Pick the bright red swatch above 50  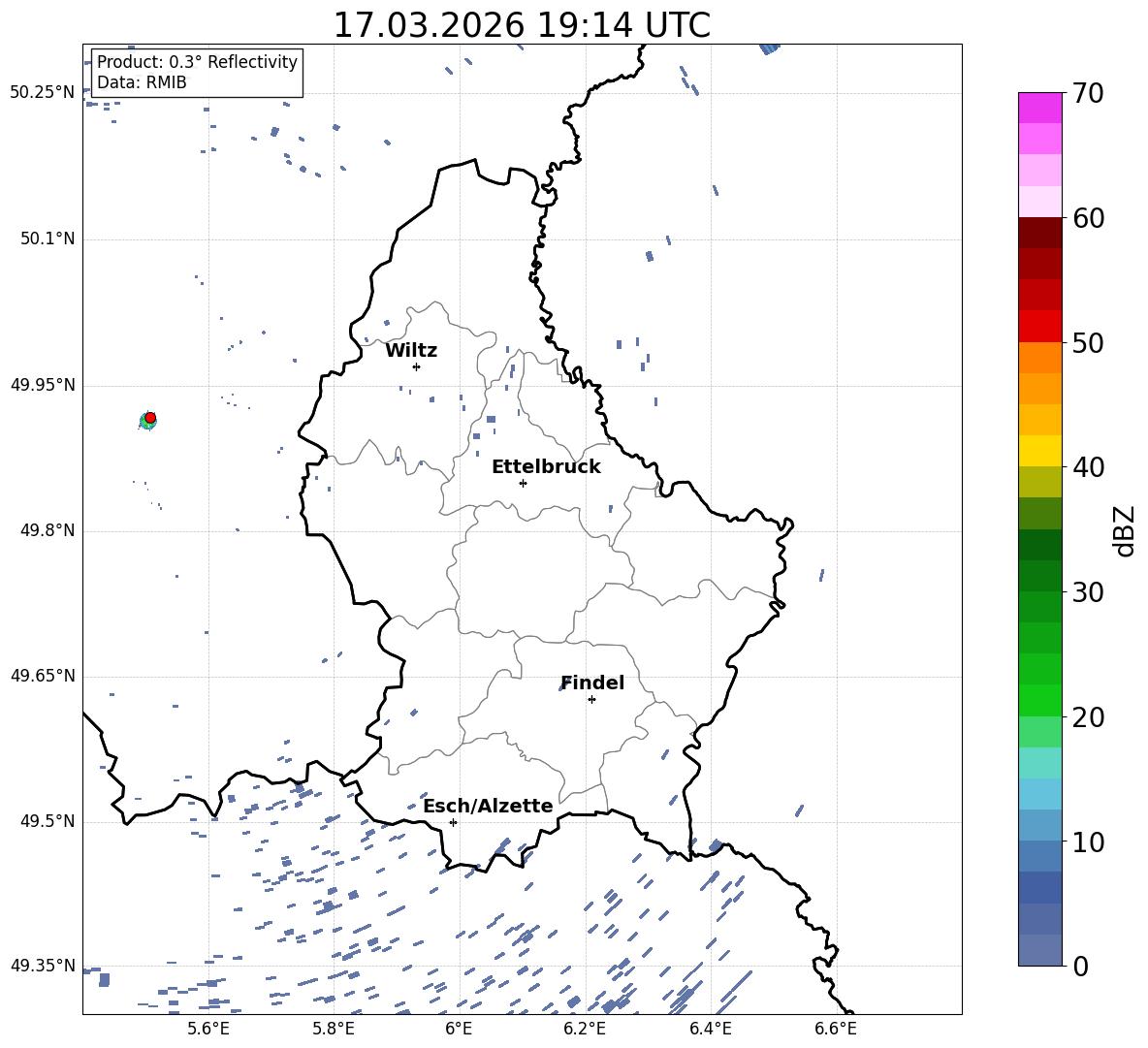click(x=1039, y=327)
